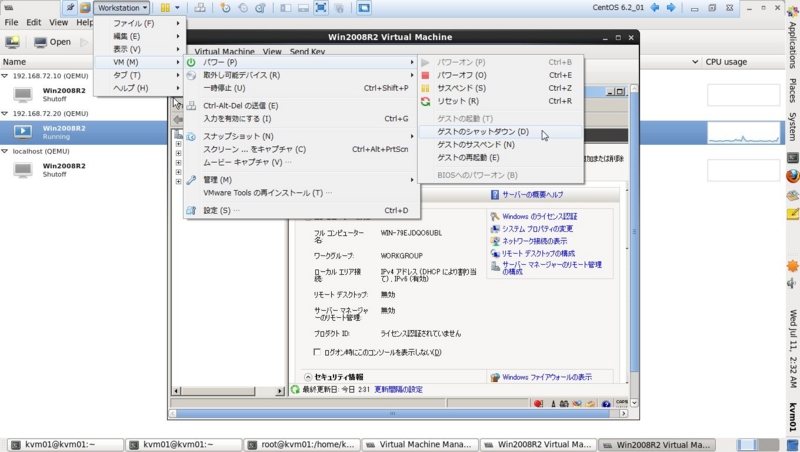Click the red power off square icon
This screenshot has height=452, width=800.
(425, 75)
